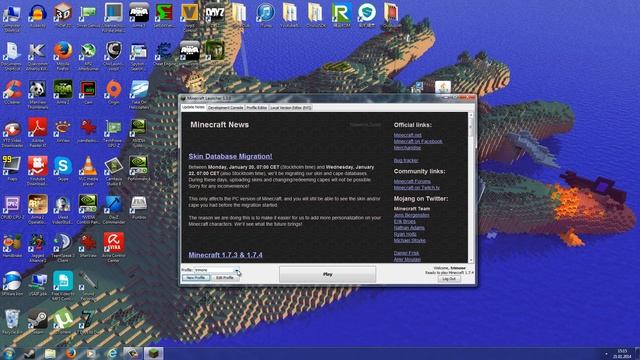
Task: Select the Camtasia Studio desktop icon
Action: pos(114,171)
